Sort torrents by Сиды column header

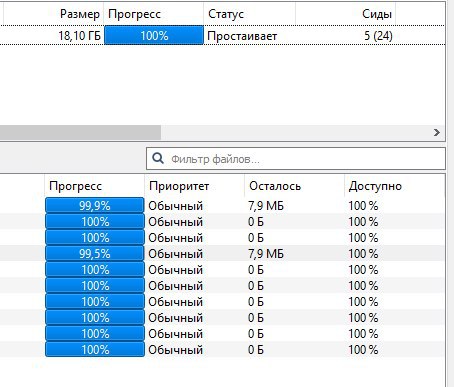(377, 14)
